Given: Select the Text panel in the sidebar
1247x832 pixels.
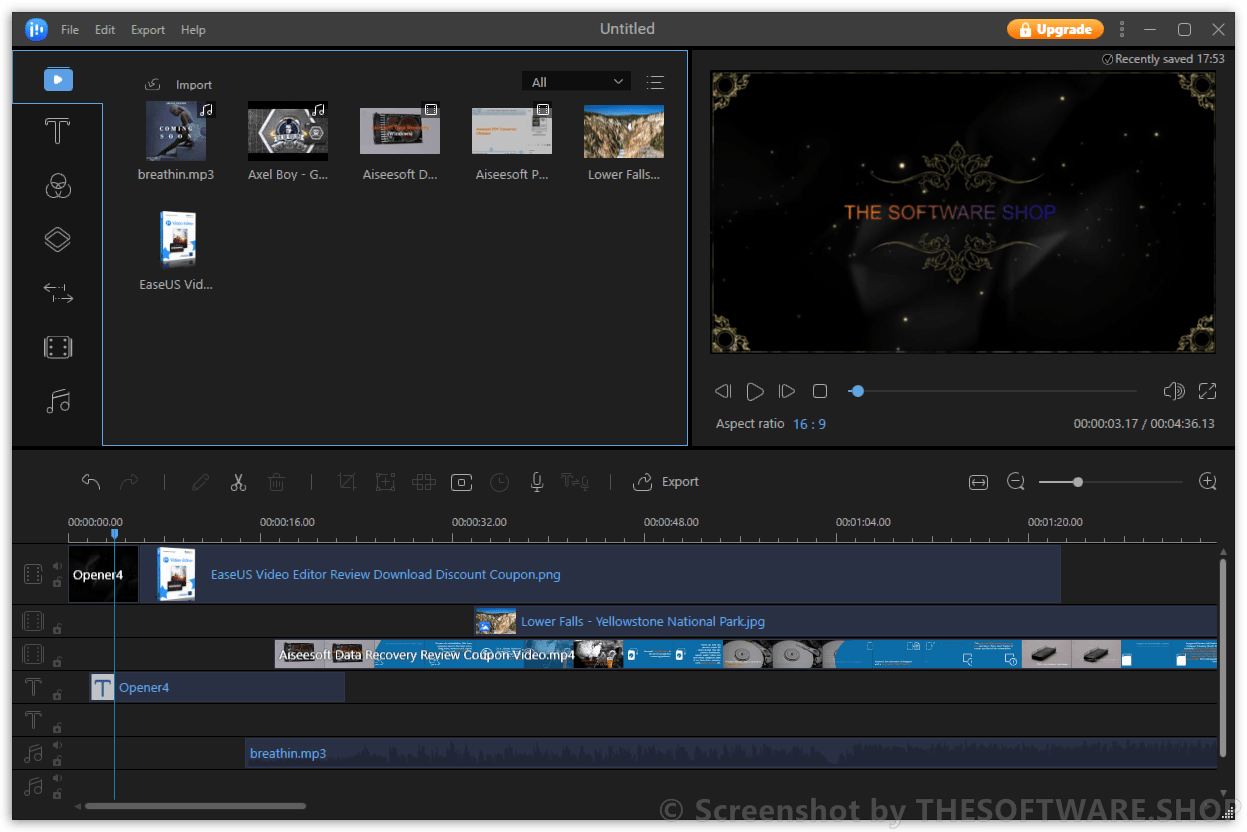Looking at the screenshot, I should (57, 131).
